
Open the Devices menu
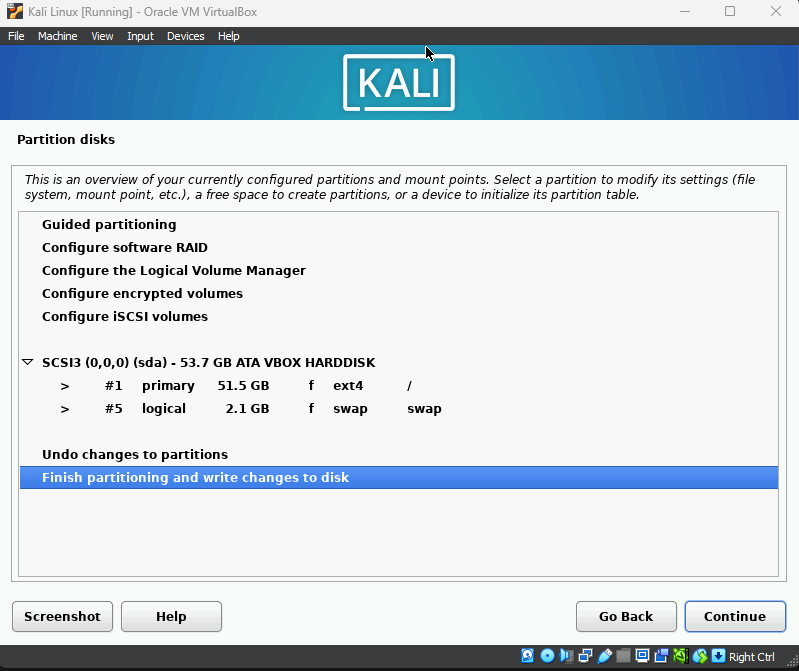[x=185, y=36]
